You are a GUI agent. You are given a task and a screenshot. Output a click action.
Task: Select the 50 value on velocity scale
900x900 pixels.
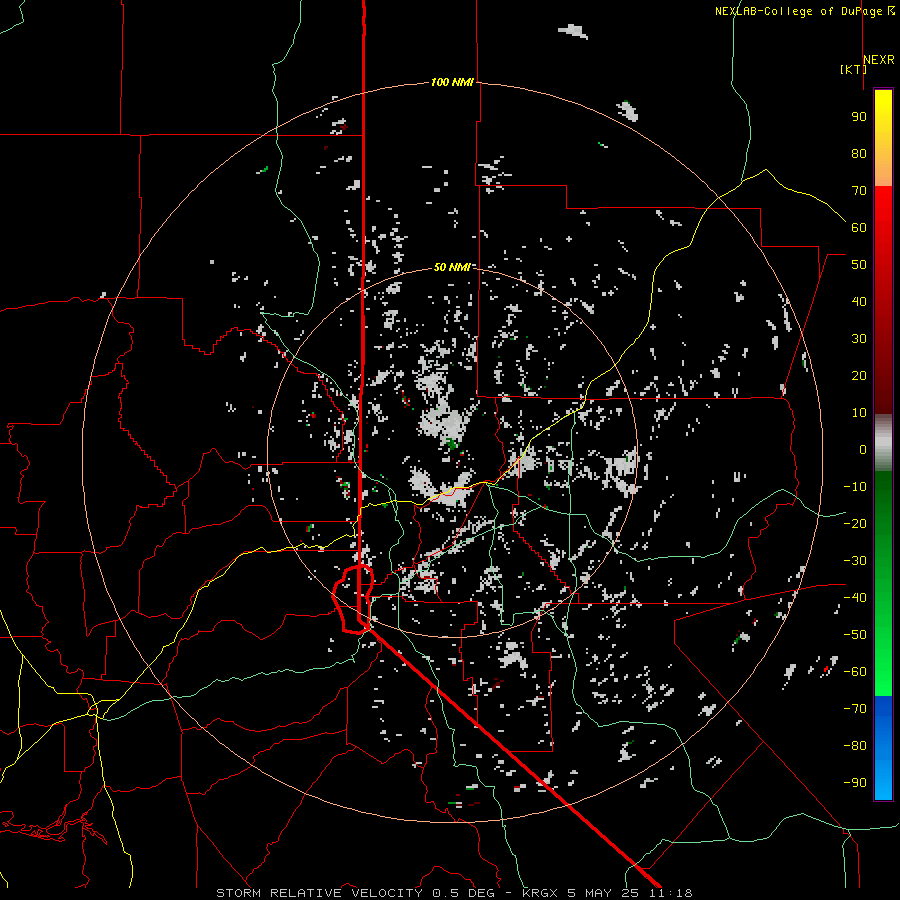859,265
